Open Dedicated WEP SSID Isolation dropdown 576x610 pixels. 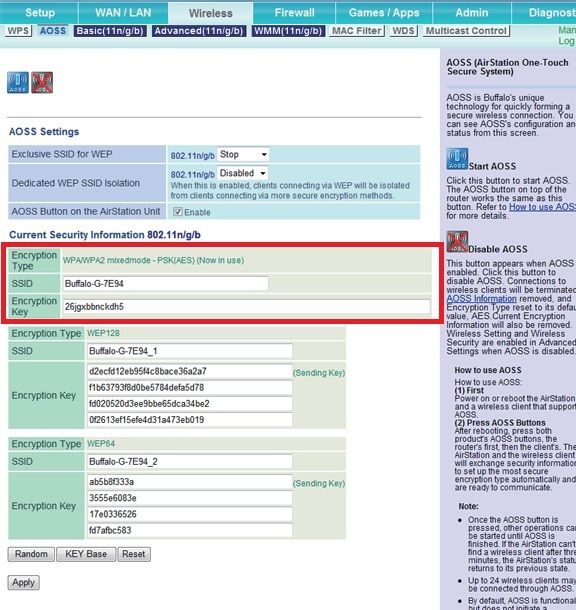[x=243, y=173]
